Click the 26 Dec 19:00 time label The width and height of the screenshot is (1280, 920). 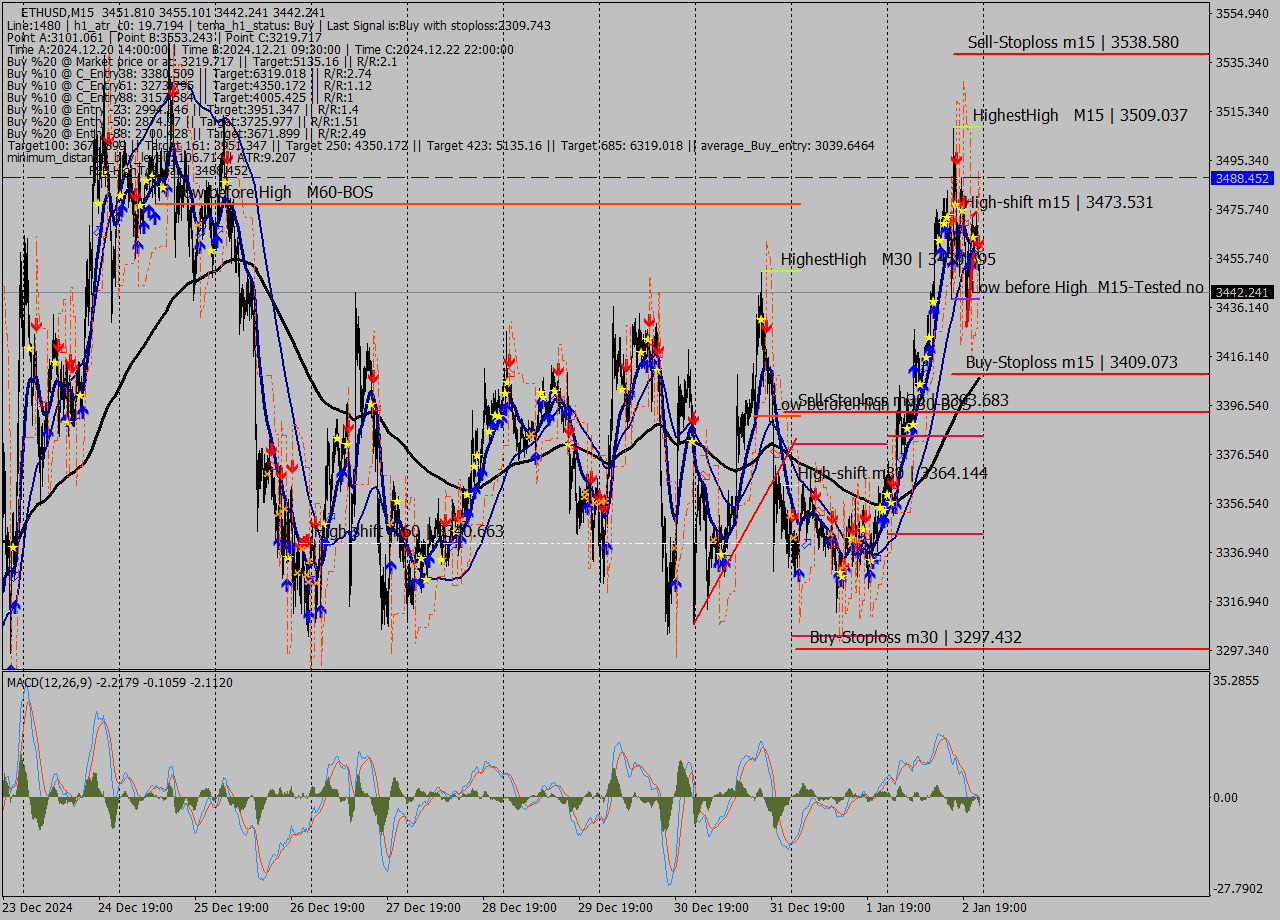[x=329, y=908]
